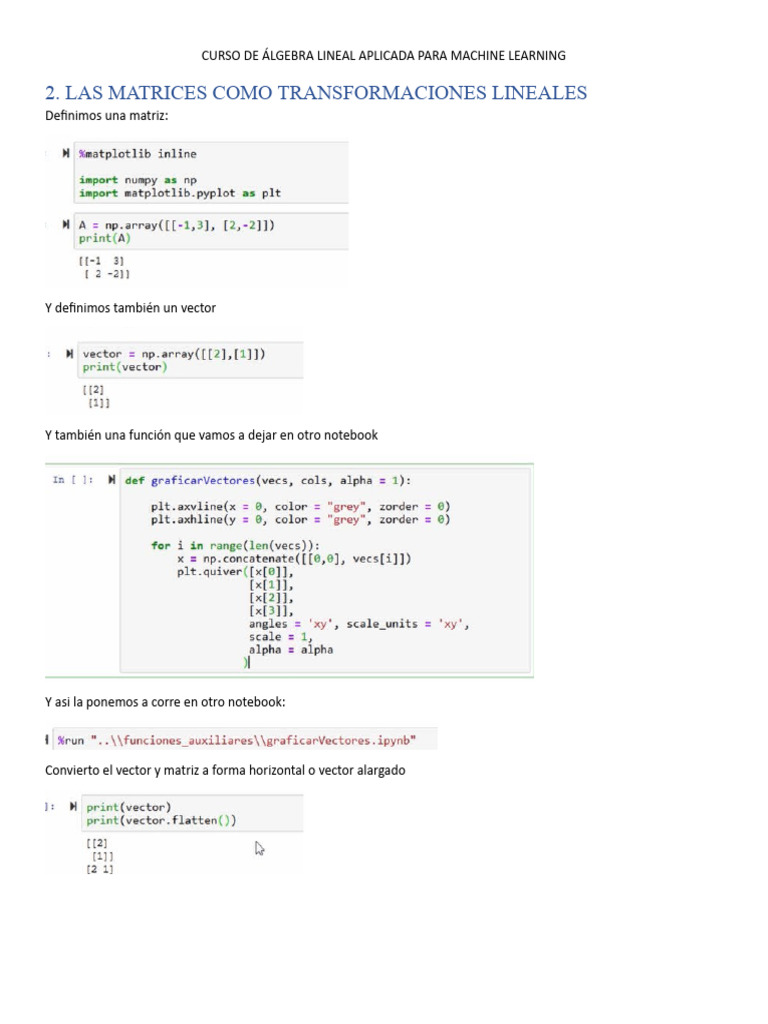Click run icon beside vector = np.array cell
Screen dimensions: 768x1024
point(69,354)
